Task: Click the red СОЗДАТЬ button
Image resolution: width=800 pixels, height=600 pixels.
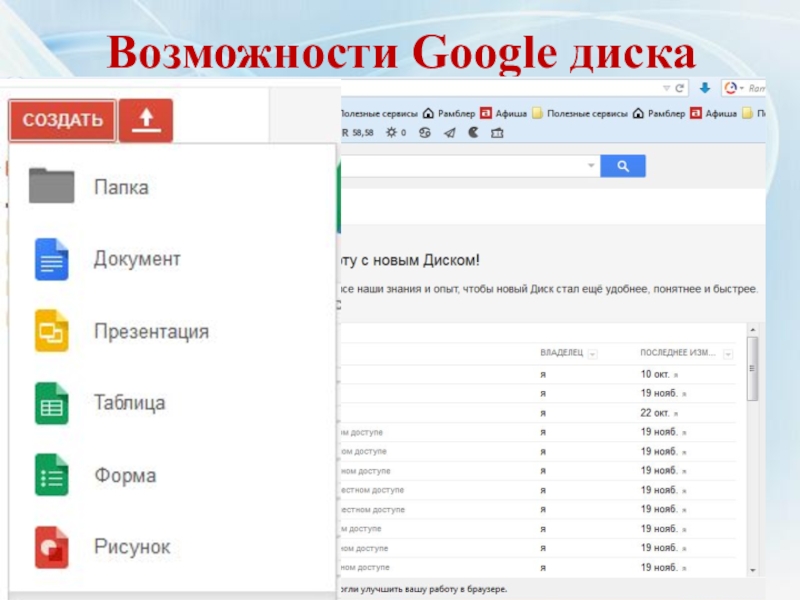Action: (x=62, y=121)
